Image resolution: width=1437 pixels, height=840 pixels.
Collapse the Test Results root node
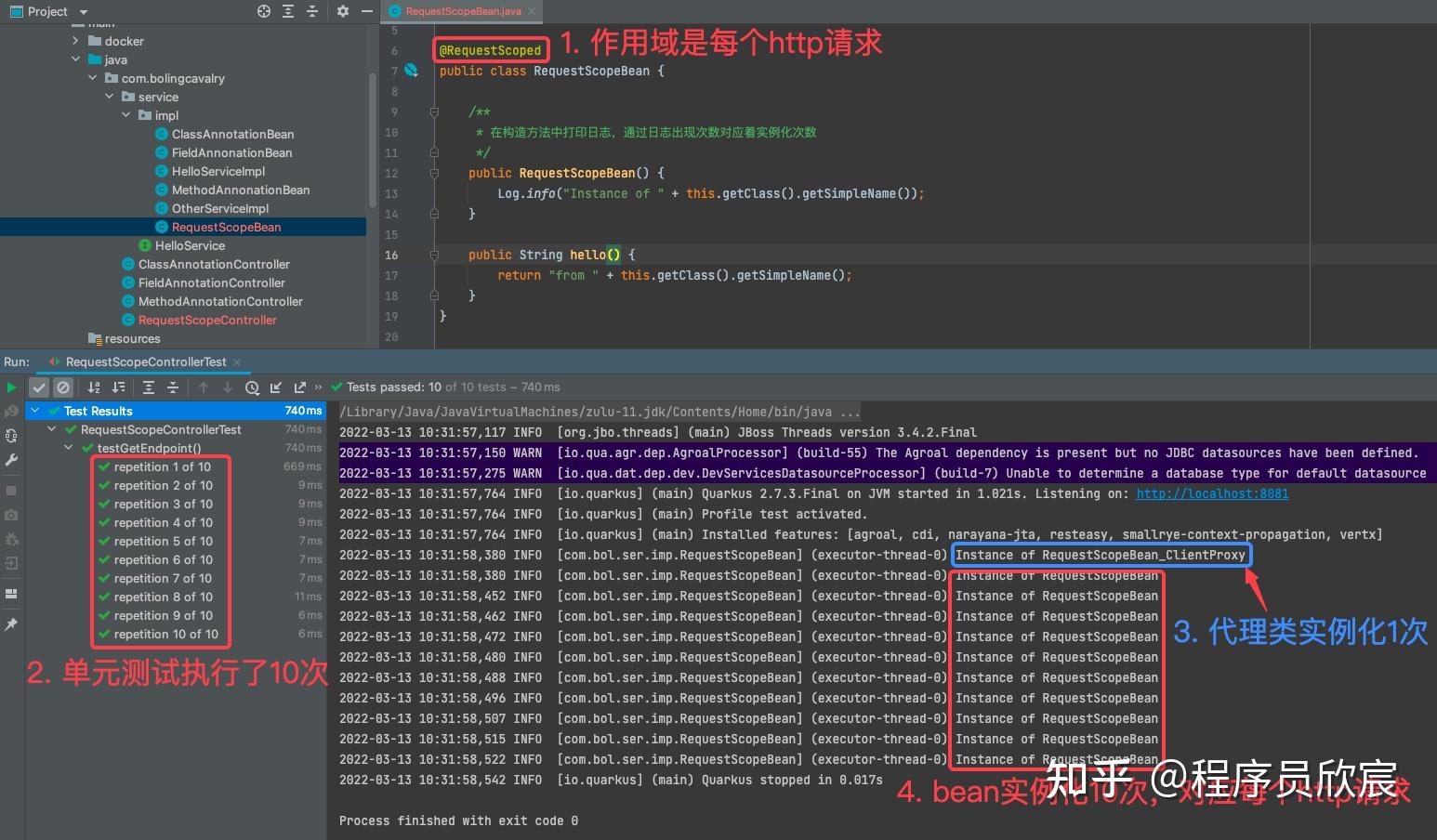pyautogui.click(x=35, y=411)
